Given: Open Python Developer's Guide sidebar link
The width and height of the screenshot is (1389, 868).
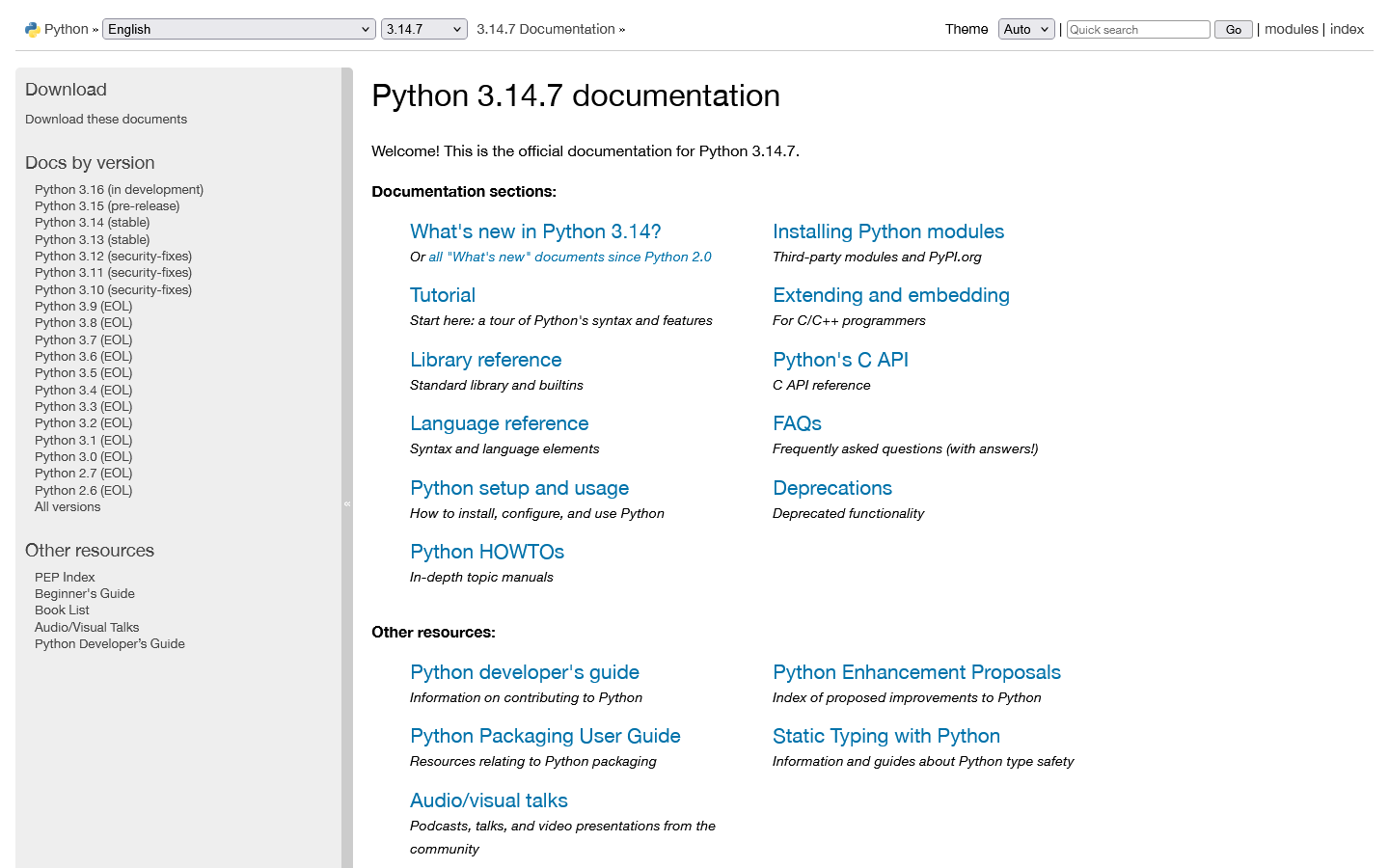Looking at the screenshot, I should pyautogui.click(x=110, y=643).
